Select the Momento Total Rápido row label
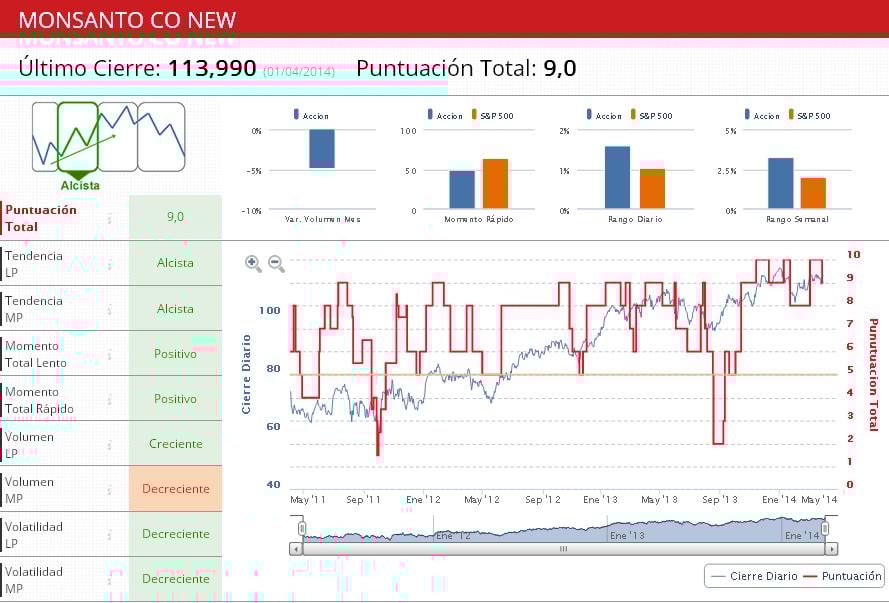The height and width of the screenshot is (603, 889). 39,400
